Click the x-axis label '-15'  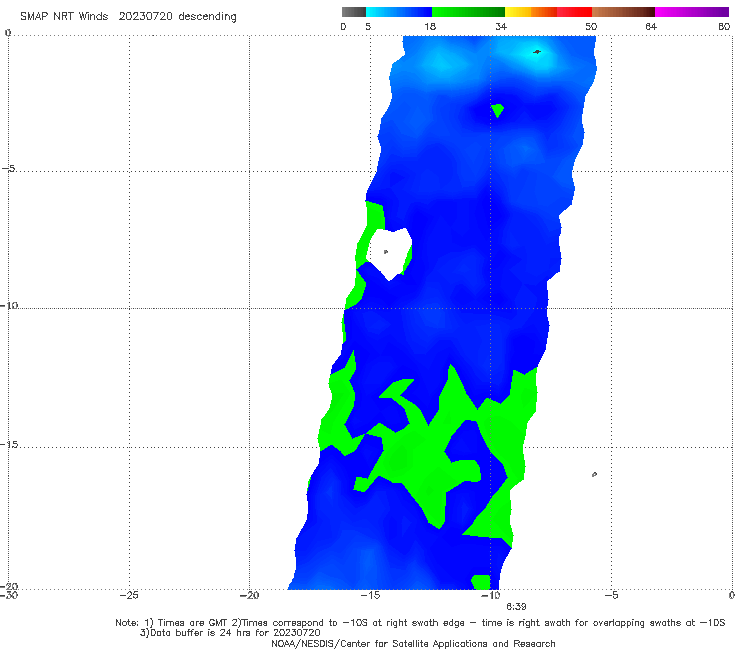click(x=370, y=595)
